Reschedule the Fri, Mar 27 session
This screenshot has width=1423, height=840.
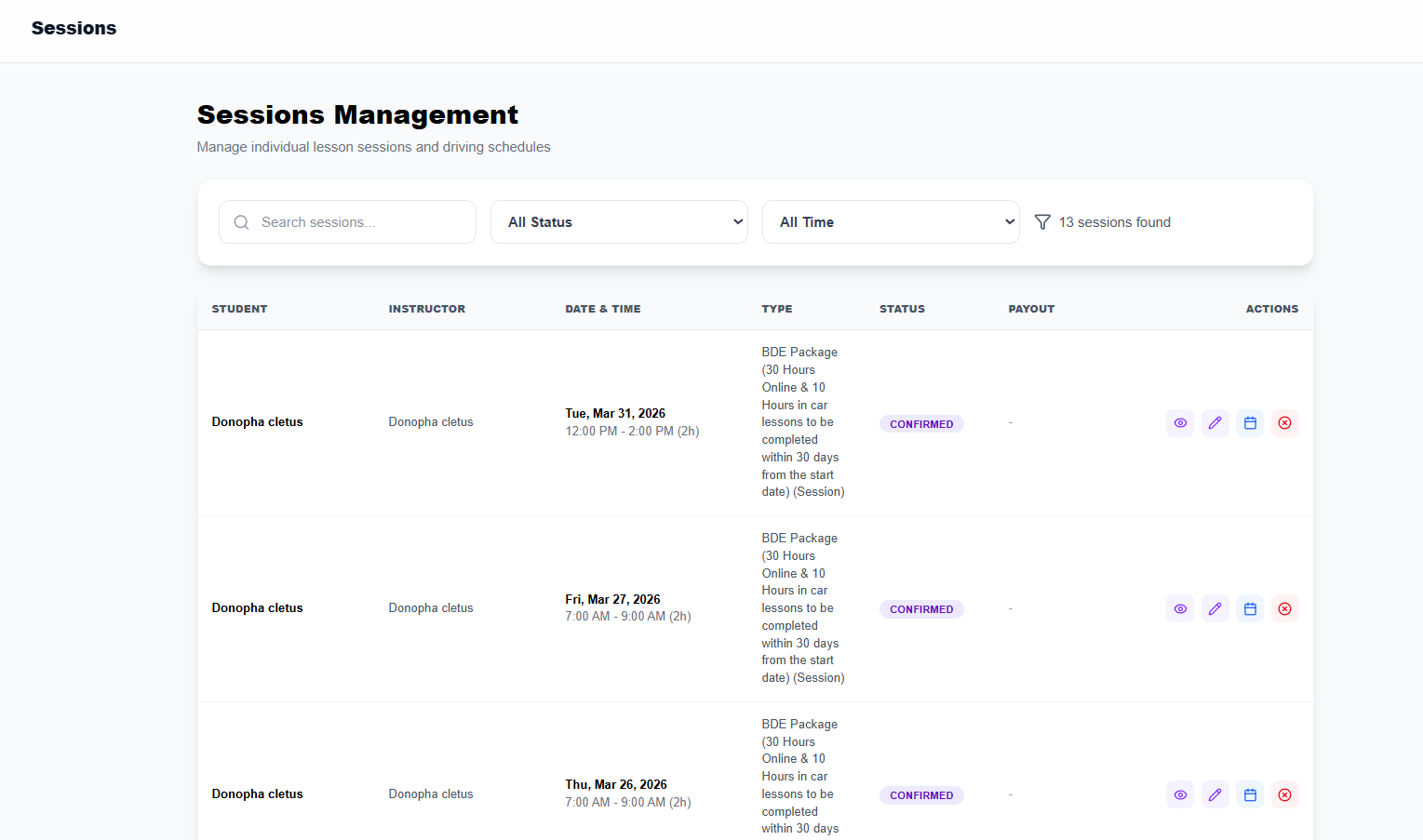(x=1250, y=609)
